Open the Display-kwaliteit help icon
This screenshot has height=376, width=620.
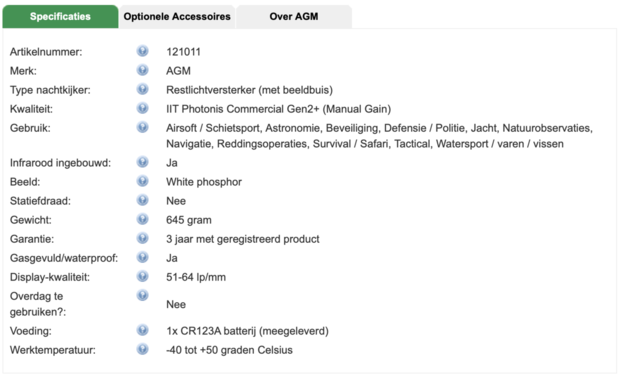tap(142, 276)
